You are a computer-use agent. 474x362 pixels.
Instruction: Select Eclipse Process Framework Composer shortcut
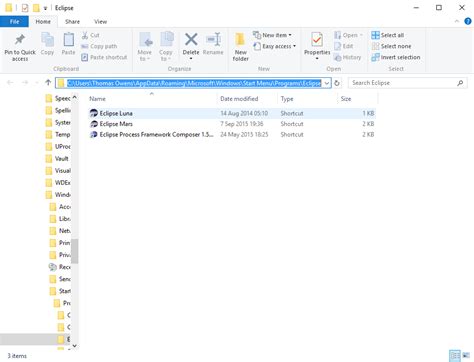(232, 135)
